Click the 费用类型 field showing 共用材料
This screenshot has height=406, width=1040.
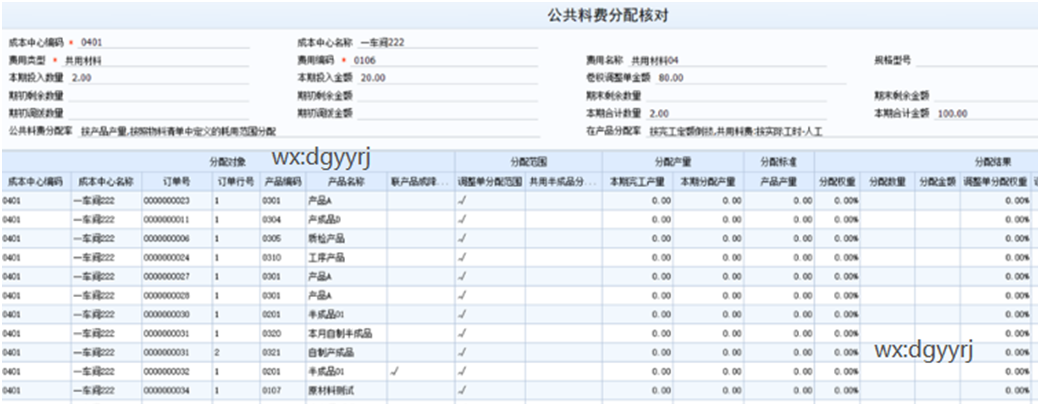pyautogui.click(x=155, y=60)
